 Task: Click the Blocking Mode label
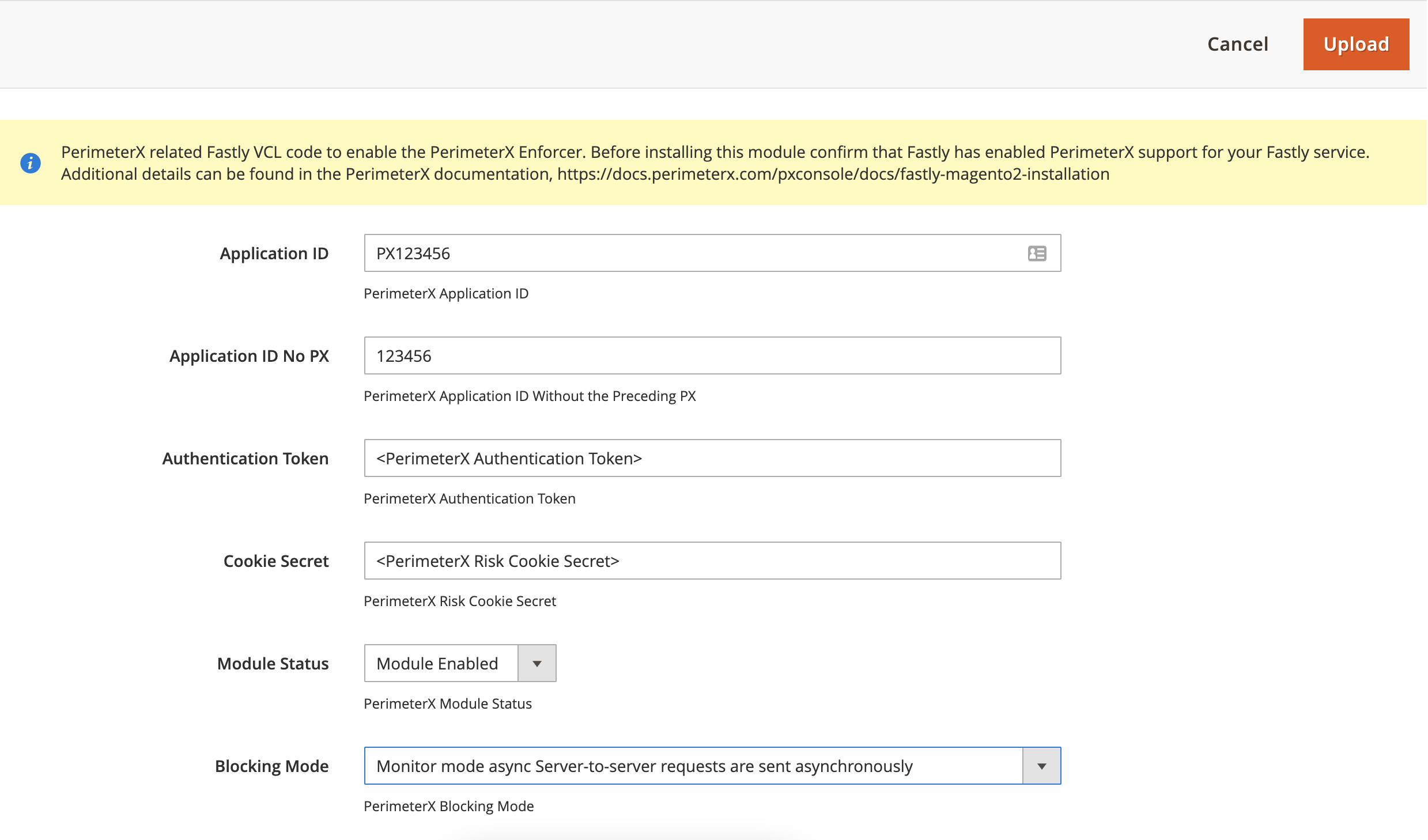click(x=271, y=766)
